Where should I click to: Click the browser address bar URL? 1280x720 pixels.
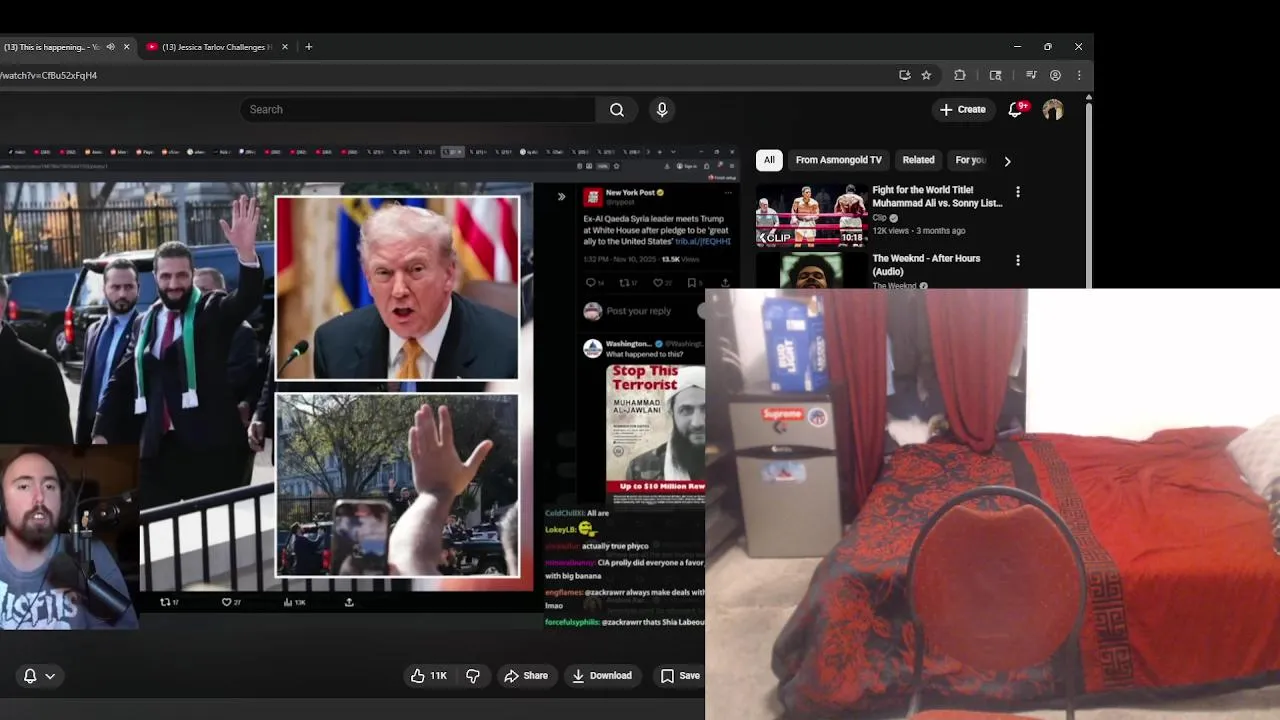pyautogui.click(x=48, y=75)
